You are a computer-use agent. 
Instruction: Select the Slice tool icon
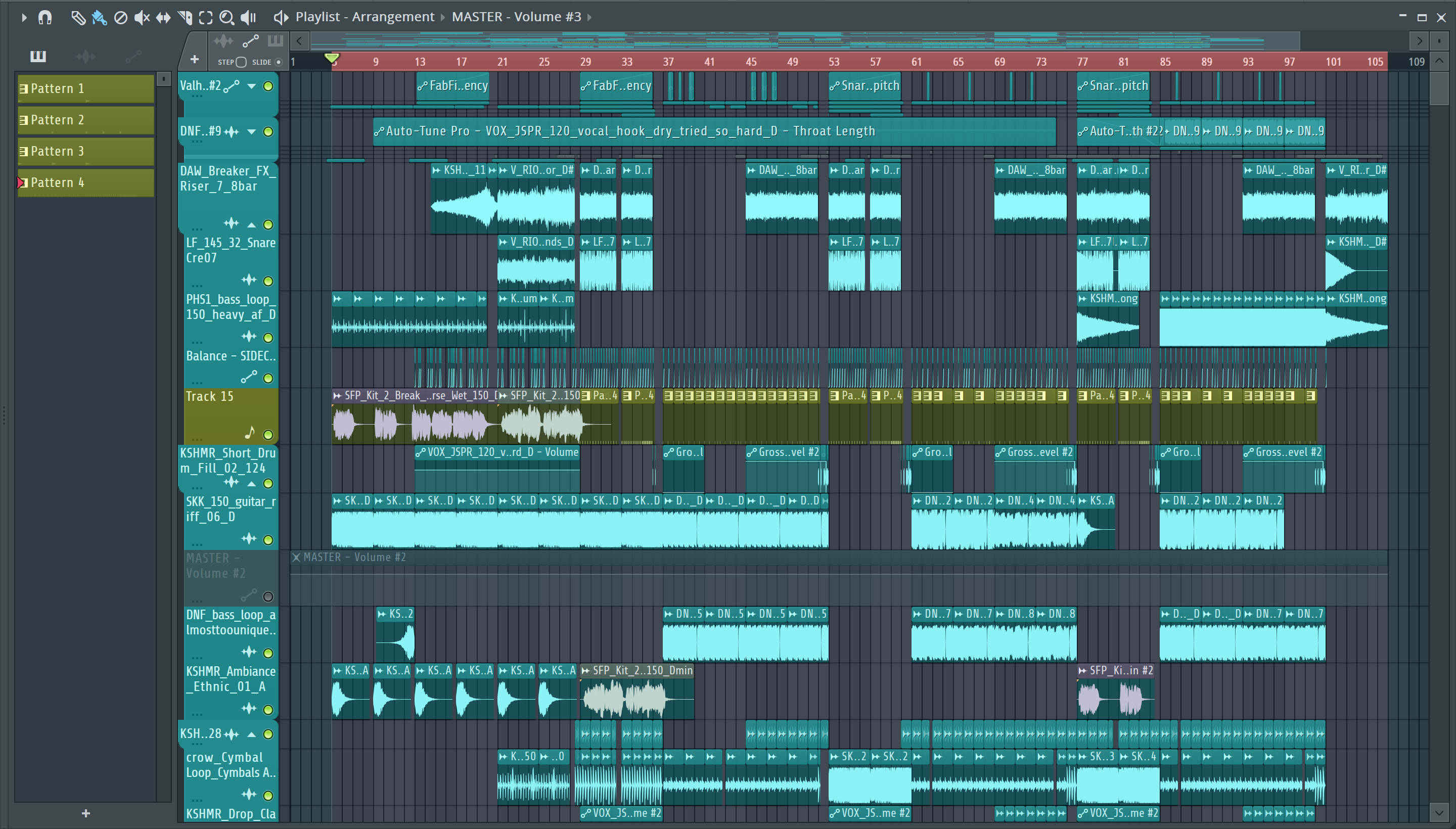185,18
